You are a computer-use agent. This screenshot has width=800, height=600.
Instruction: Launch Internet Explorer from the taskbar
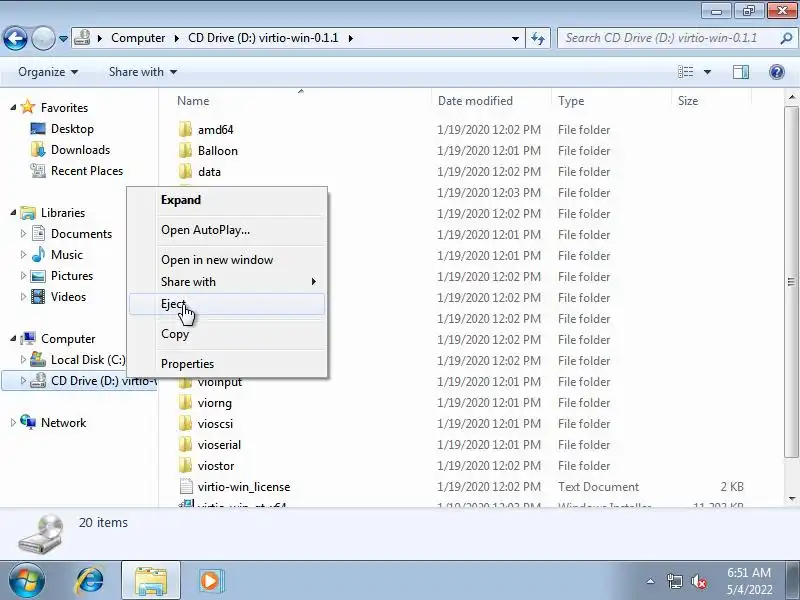[90, 581]
